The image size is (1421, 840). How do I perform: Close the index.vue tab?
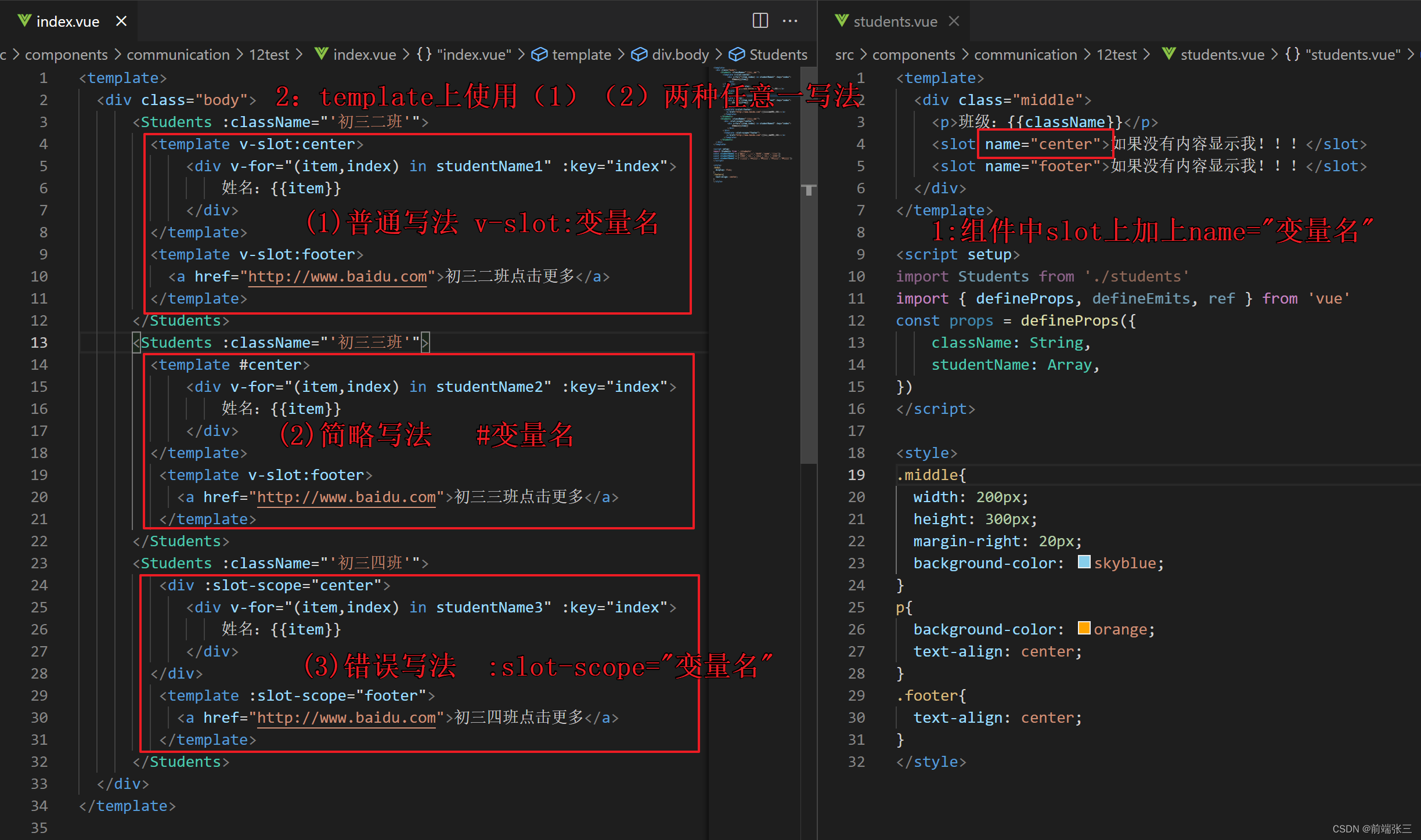(x=121, y=21)
